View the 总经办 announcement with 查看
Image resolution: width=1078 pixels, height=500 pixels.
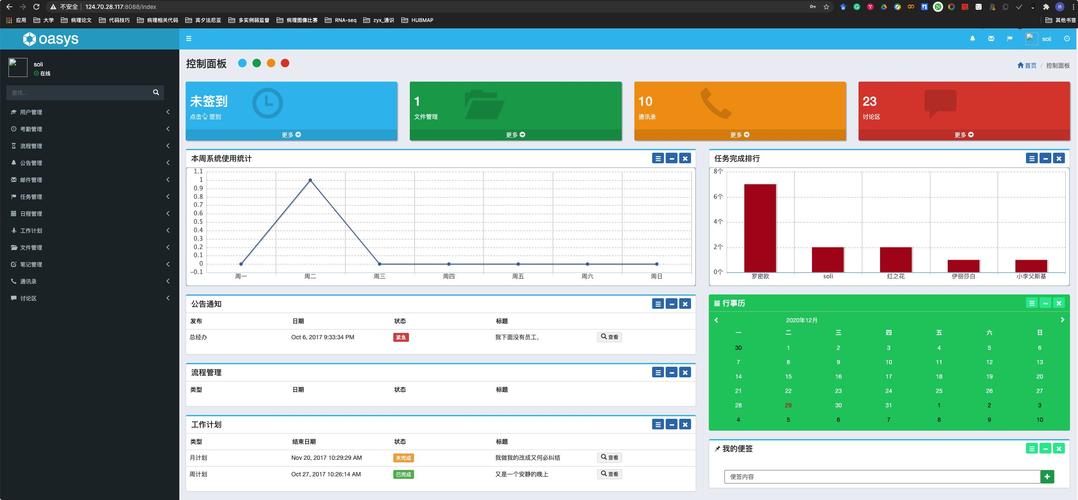pos(610,337)
